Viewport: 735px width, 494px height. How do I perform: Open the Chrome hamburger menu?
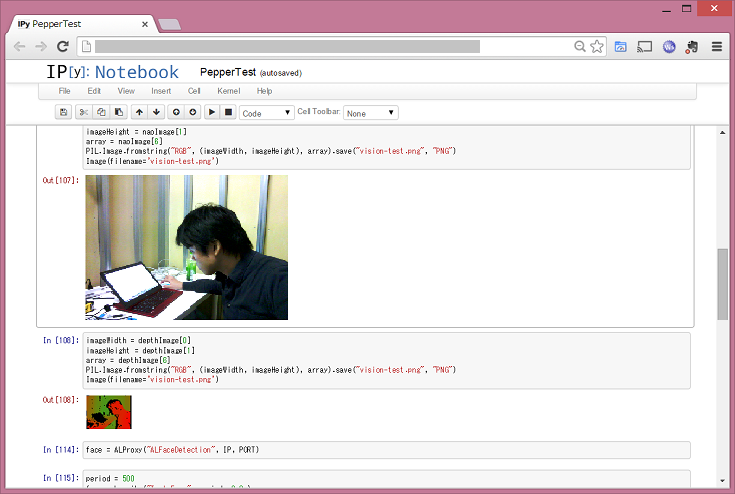pyautogui.click(x=717, y=46)
